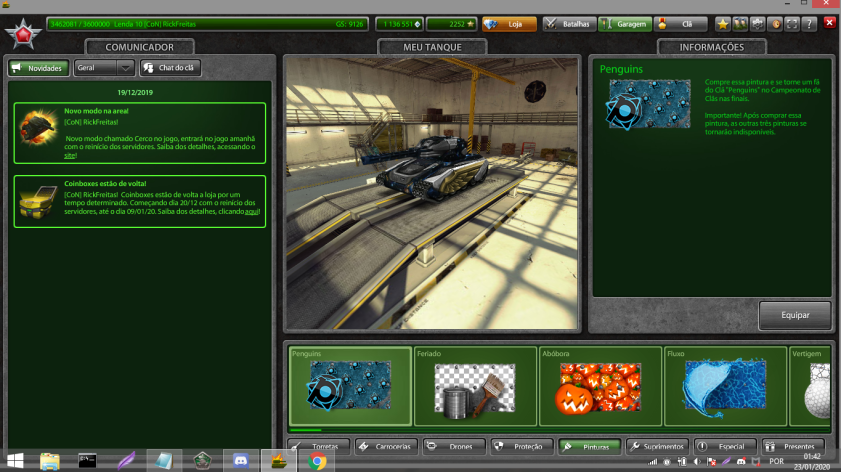The width and height of the screenshot is (841, 472).
Task: Open the Loja shop
Action: (508, 24)
